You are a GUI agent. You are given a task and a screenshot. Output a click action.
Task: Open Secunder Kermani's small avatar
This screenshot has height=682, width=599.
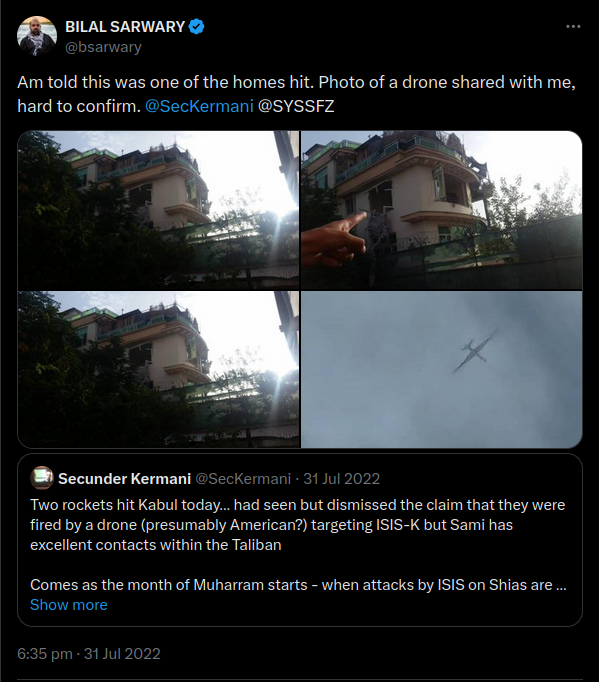pyautogui.click(x=42, y=478)
